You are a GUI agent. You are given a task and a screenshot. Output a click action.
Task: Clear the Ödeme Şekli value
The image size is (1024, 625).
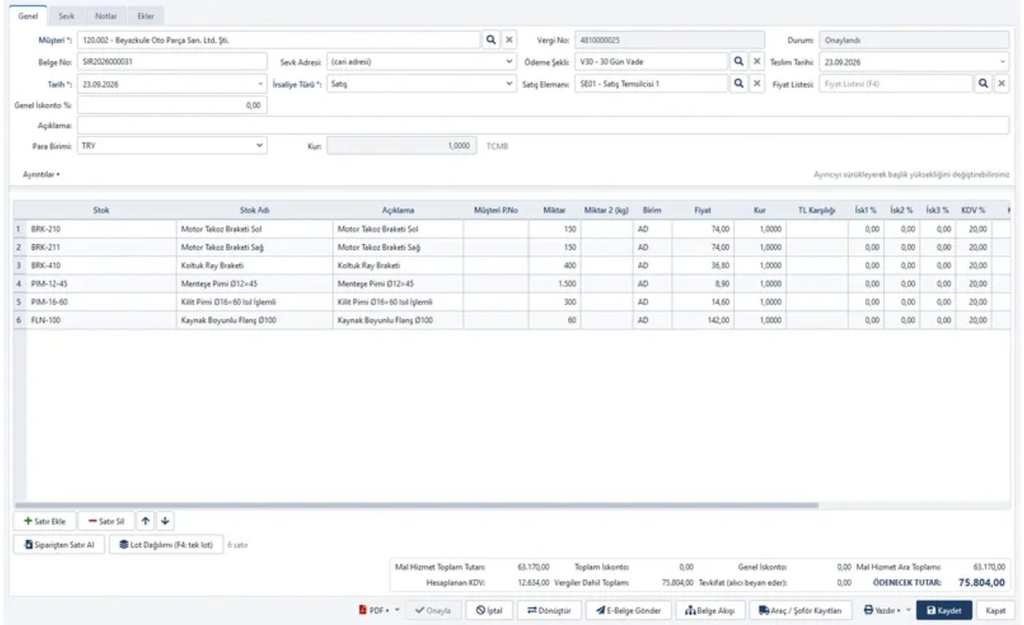[757, 61]
